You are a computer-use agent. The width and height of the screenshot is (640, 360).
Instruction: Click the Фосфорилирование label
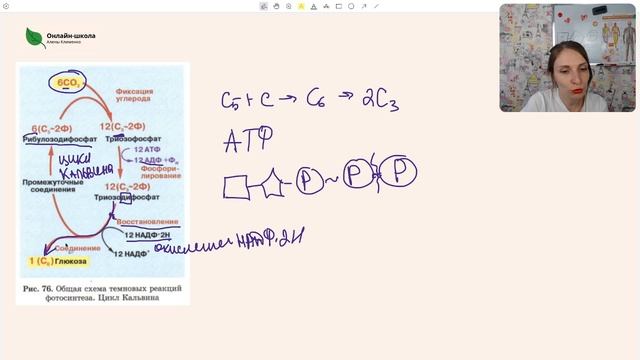pyautogui.click(x=161, y=172)
